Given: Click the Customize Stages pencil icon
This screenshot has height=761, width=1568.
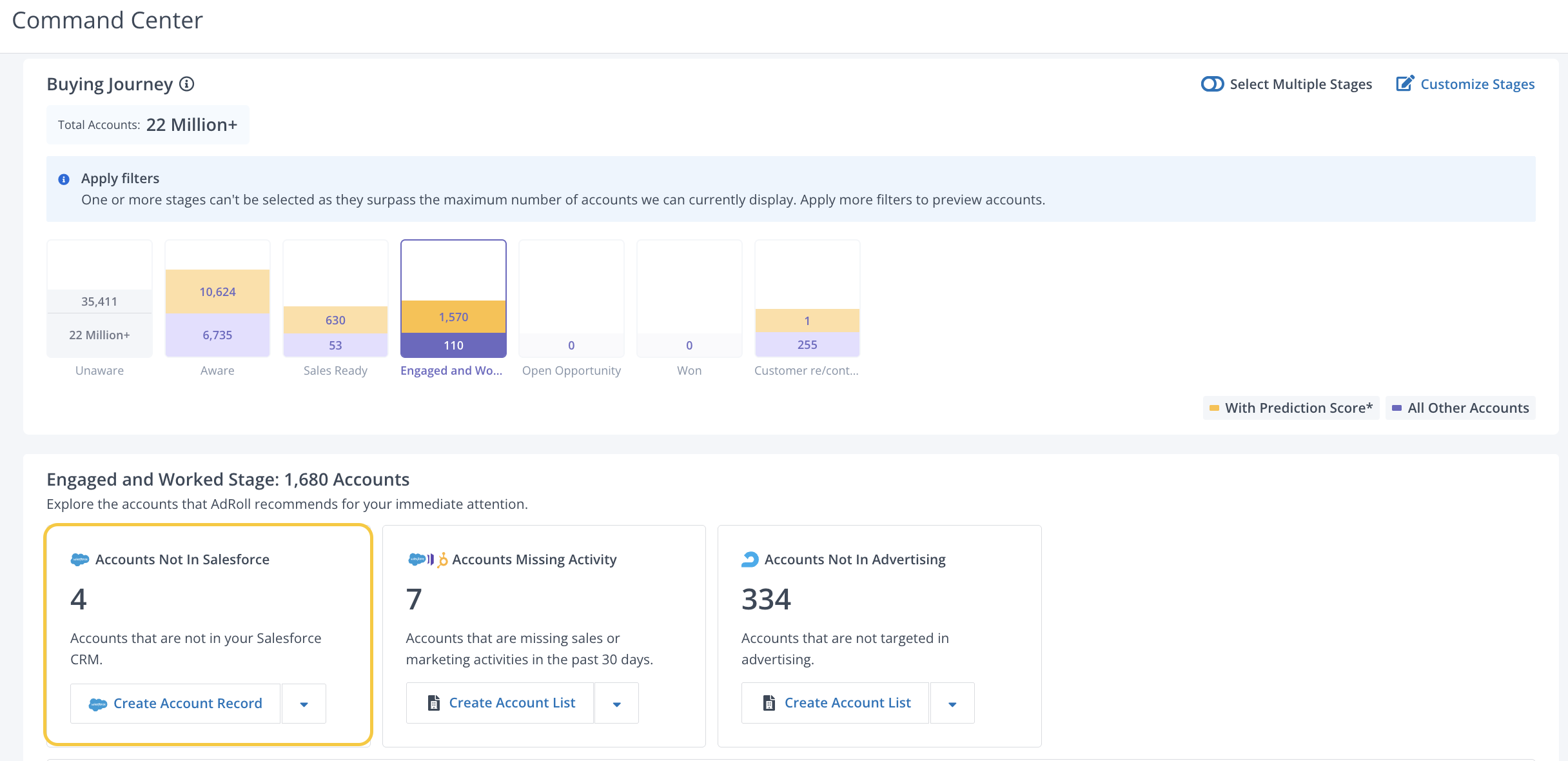Looking at the screenshot, I should [x=1405, y=84].
